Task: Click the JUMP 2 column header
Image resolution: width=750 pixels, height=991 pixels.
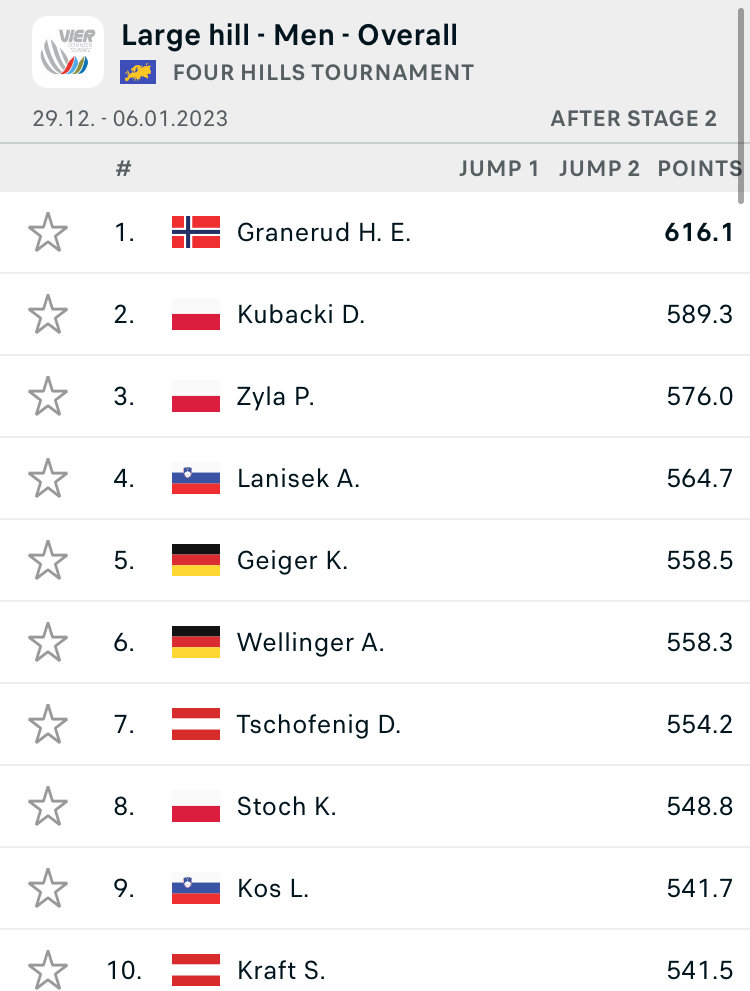Action: click(599, 168)
